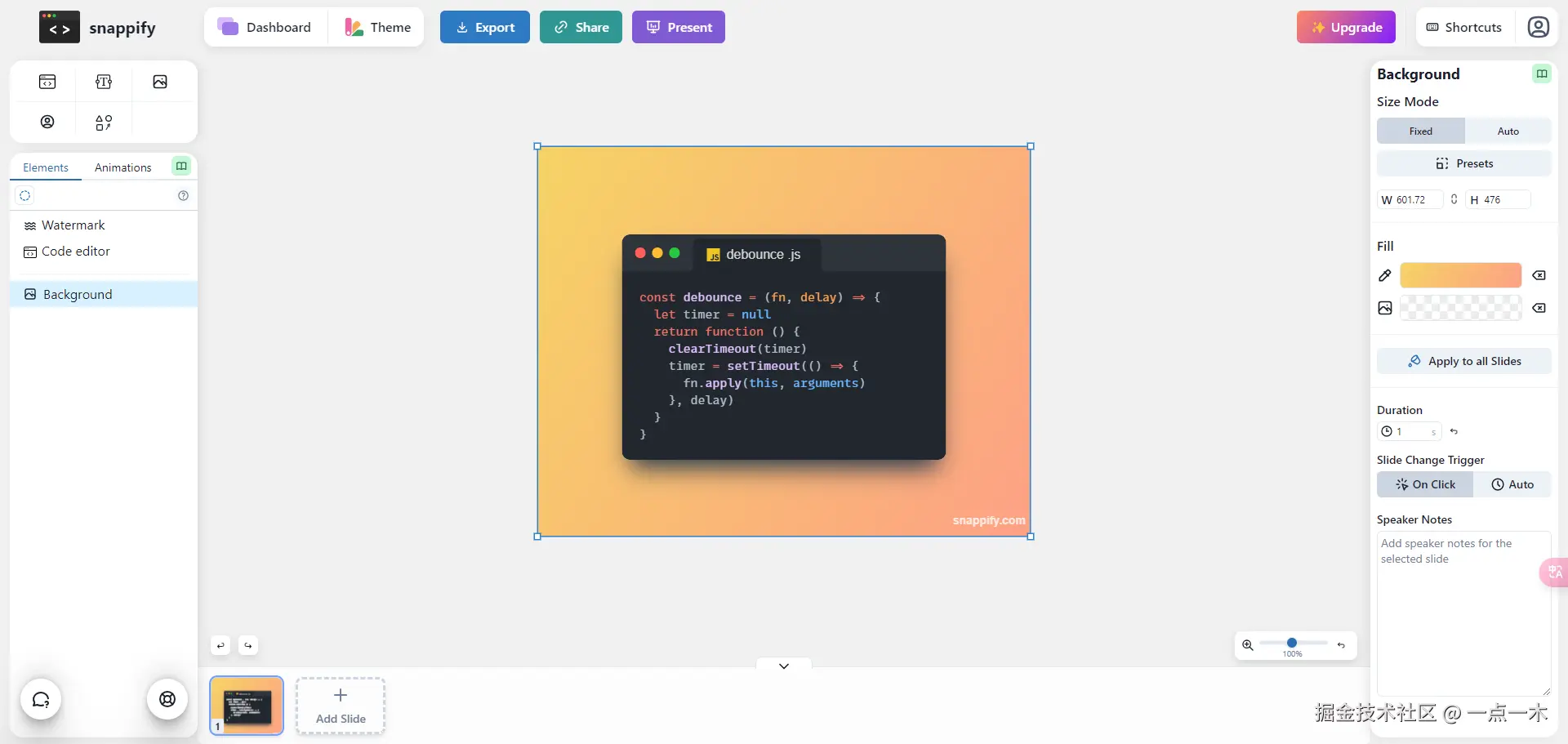The height and width of the screenshot is (744, 1568).
Task: Select Fixed size mode
Action: click(1421, 131)
